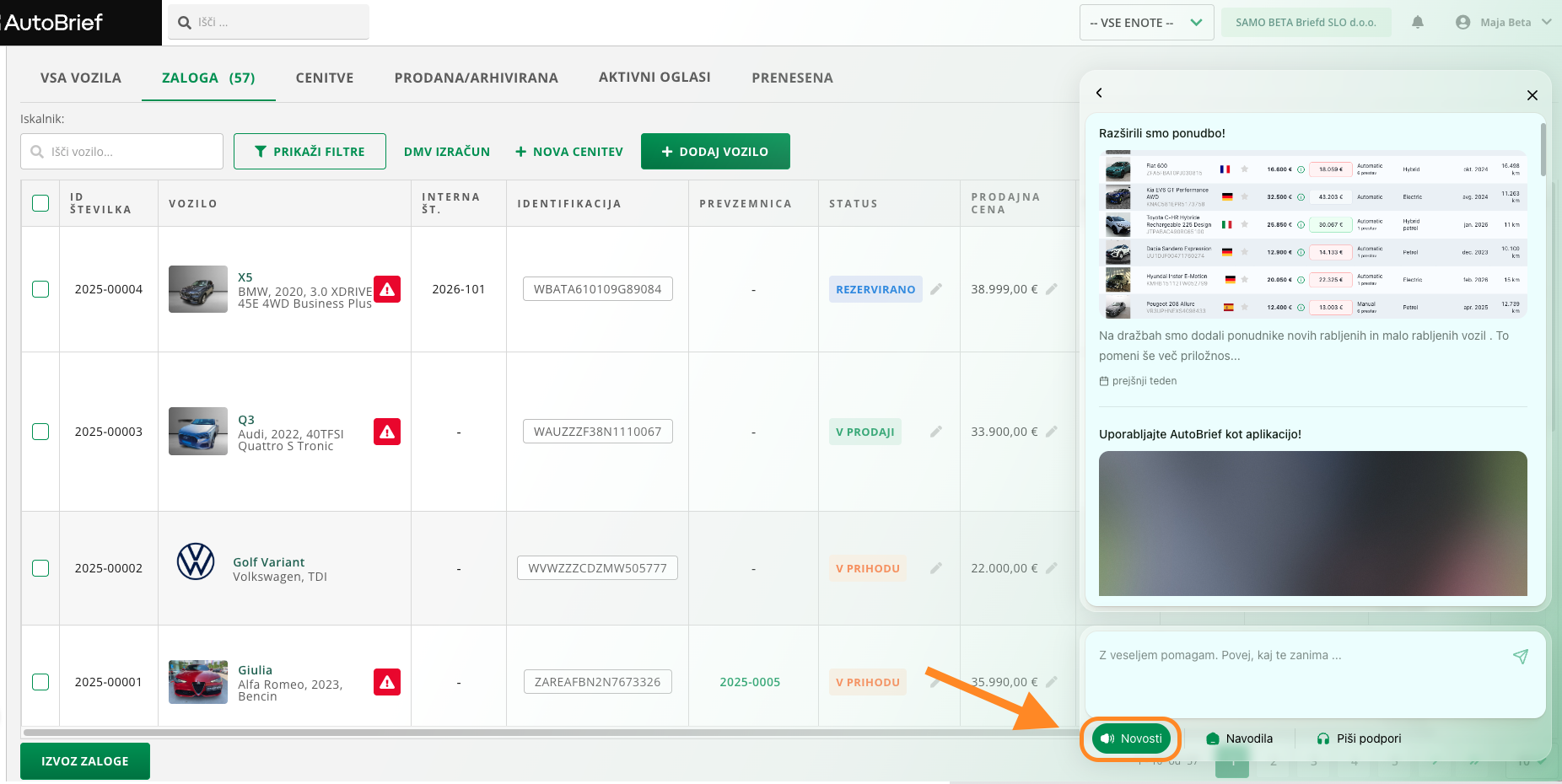Open the AKTIVNI OGLASI tab
Image resolution: width=1562 pixels, height=784 pixels.
click(654, 78)
